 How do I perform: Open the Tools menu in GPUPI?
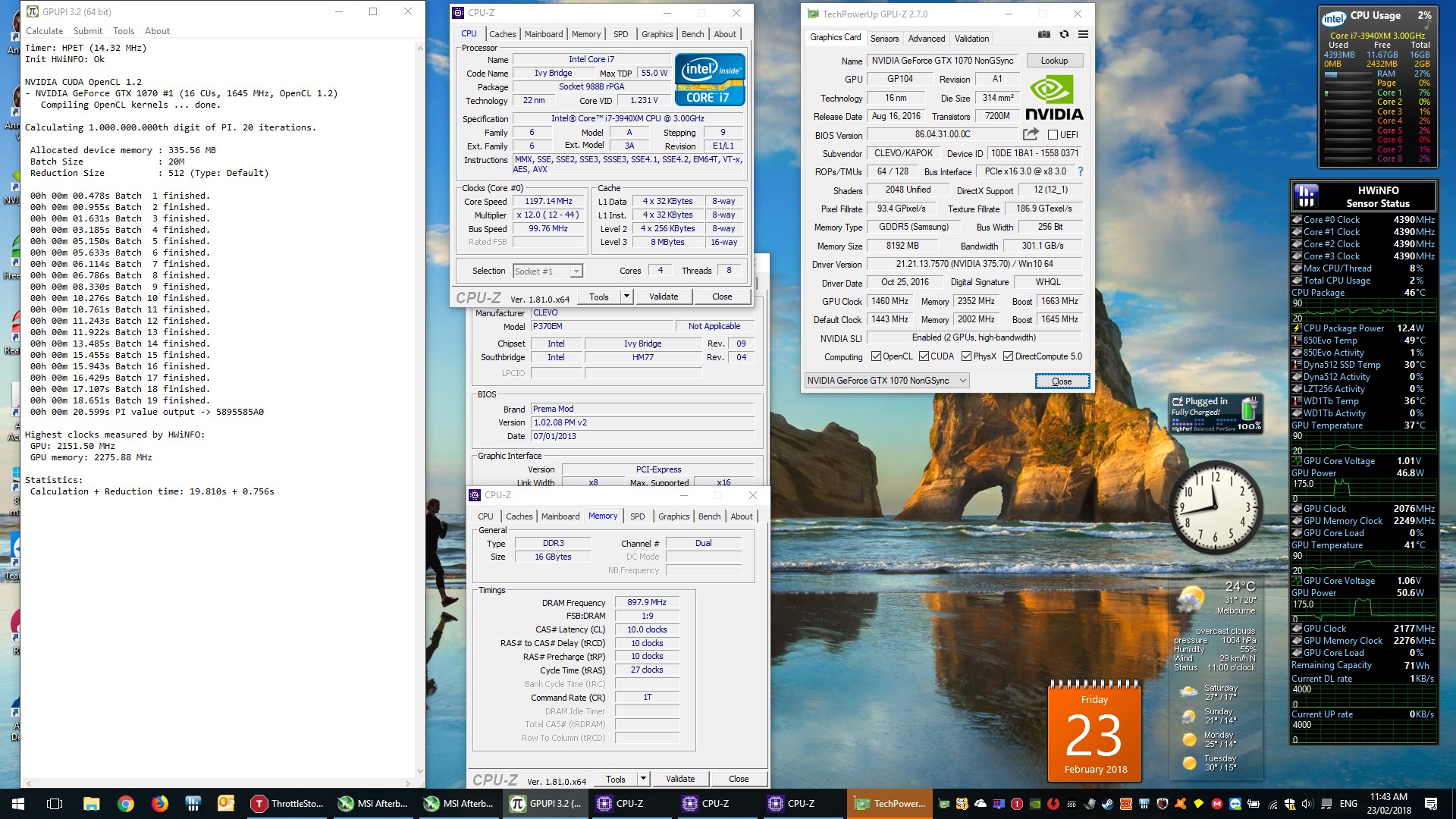(124, 31)
